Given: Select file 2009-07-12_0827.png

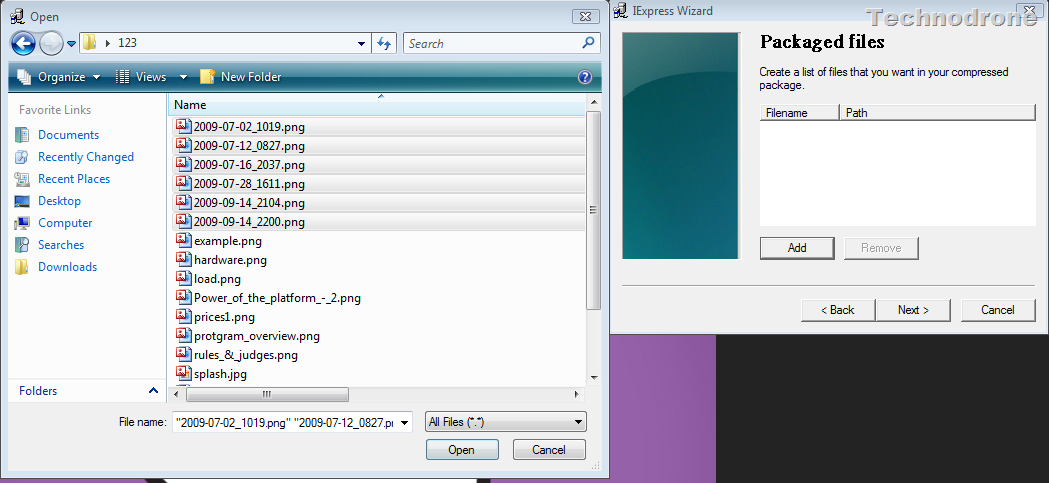Looking at the screenshot, I should 378,145.
